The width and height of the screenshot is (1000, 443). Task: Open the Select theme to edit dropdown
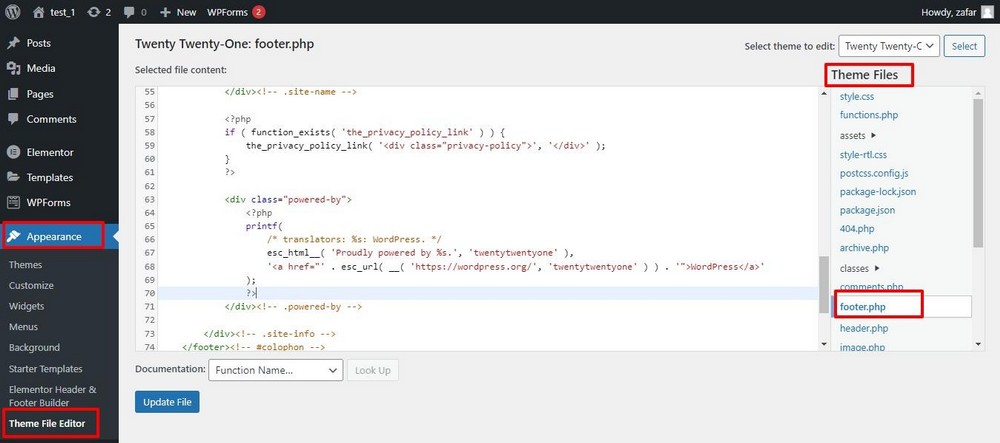tap(889, 46)
